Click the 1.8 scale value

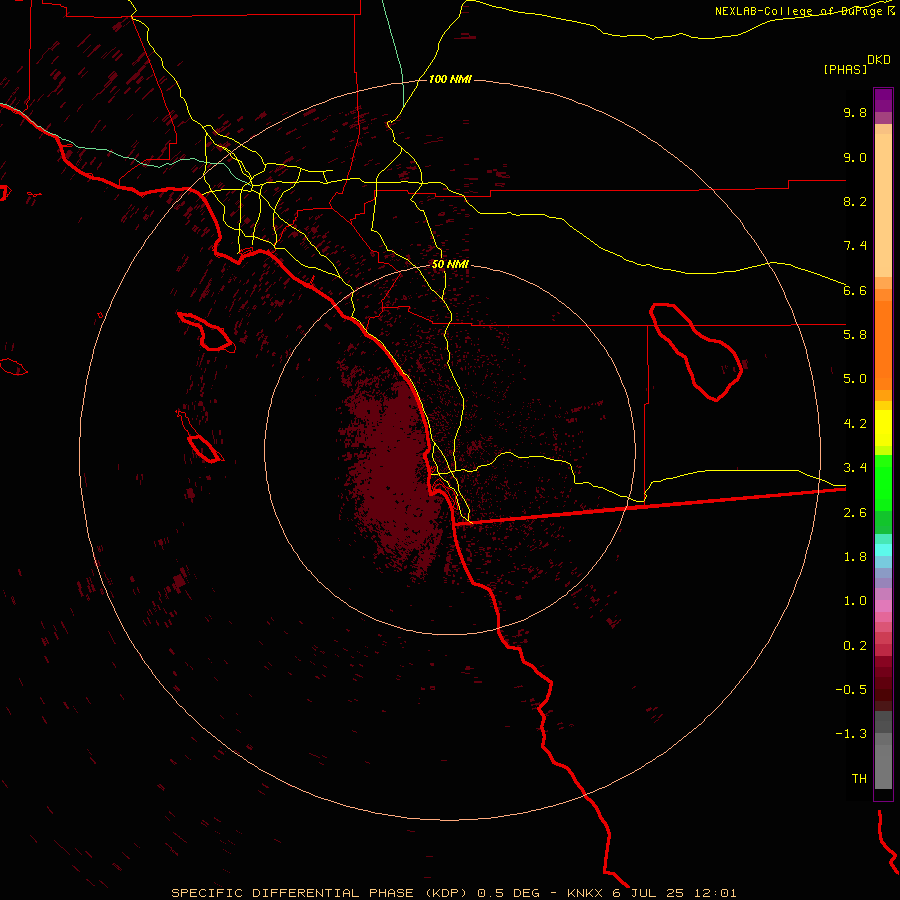(855, 557)
